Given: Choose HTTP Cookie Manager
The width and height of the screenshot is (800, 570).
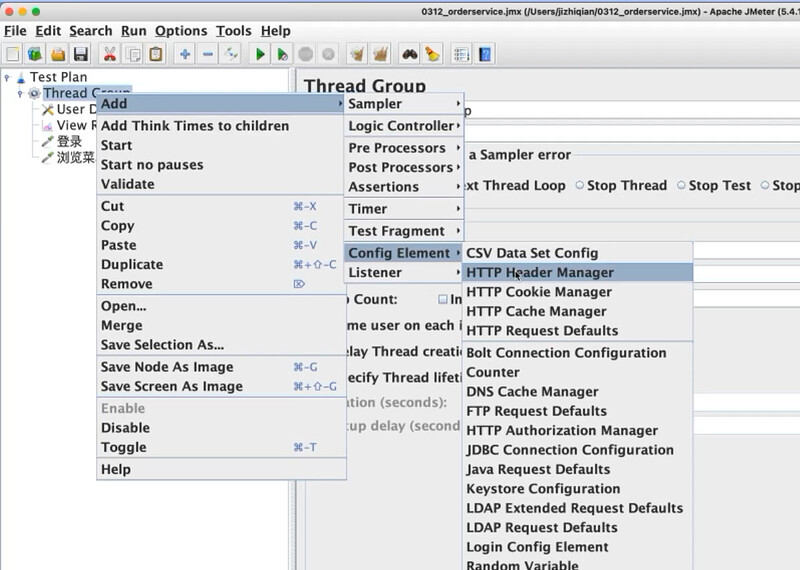Looking at the screenshot, I should (x=578, y=292).
